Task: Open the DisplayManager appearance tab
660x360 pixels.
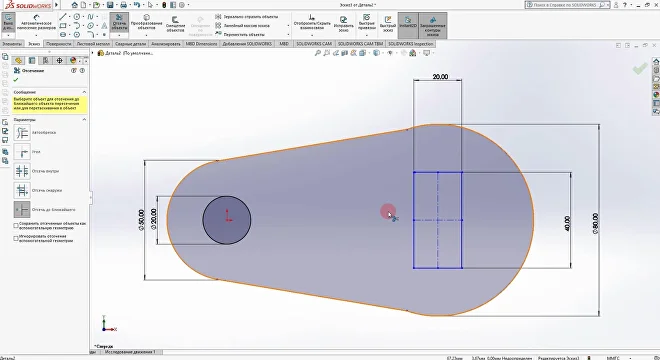Action: (73, 61)
